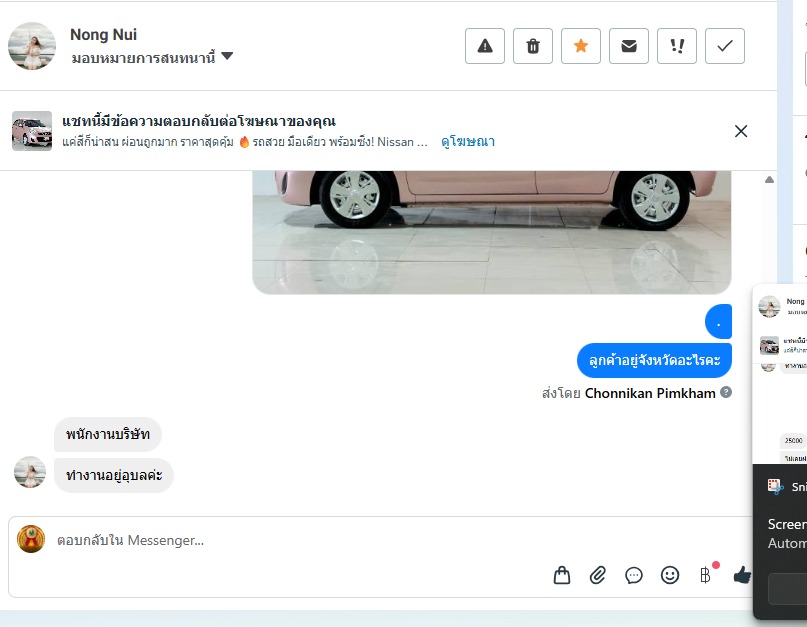The image size is (807, 627).
Task: Open the pink Nissan ad thumbnail
Action: pyautogui.click(x=32, y=131)
